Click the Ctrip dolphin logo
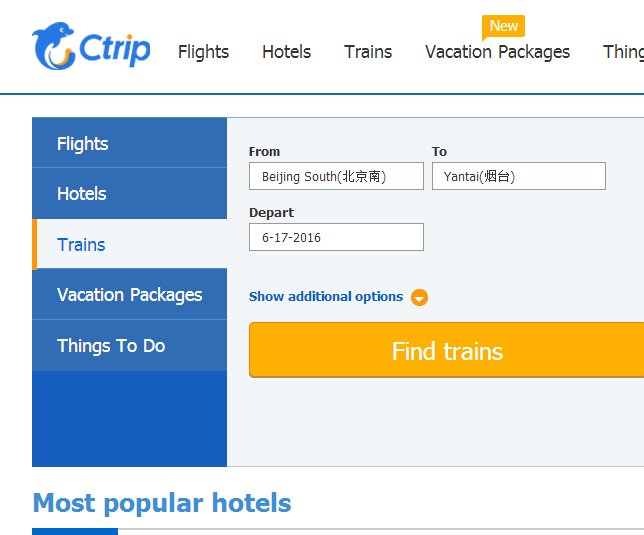 tap(53, 46)
